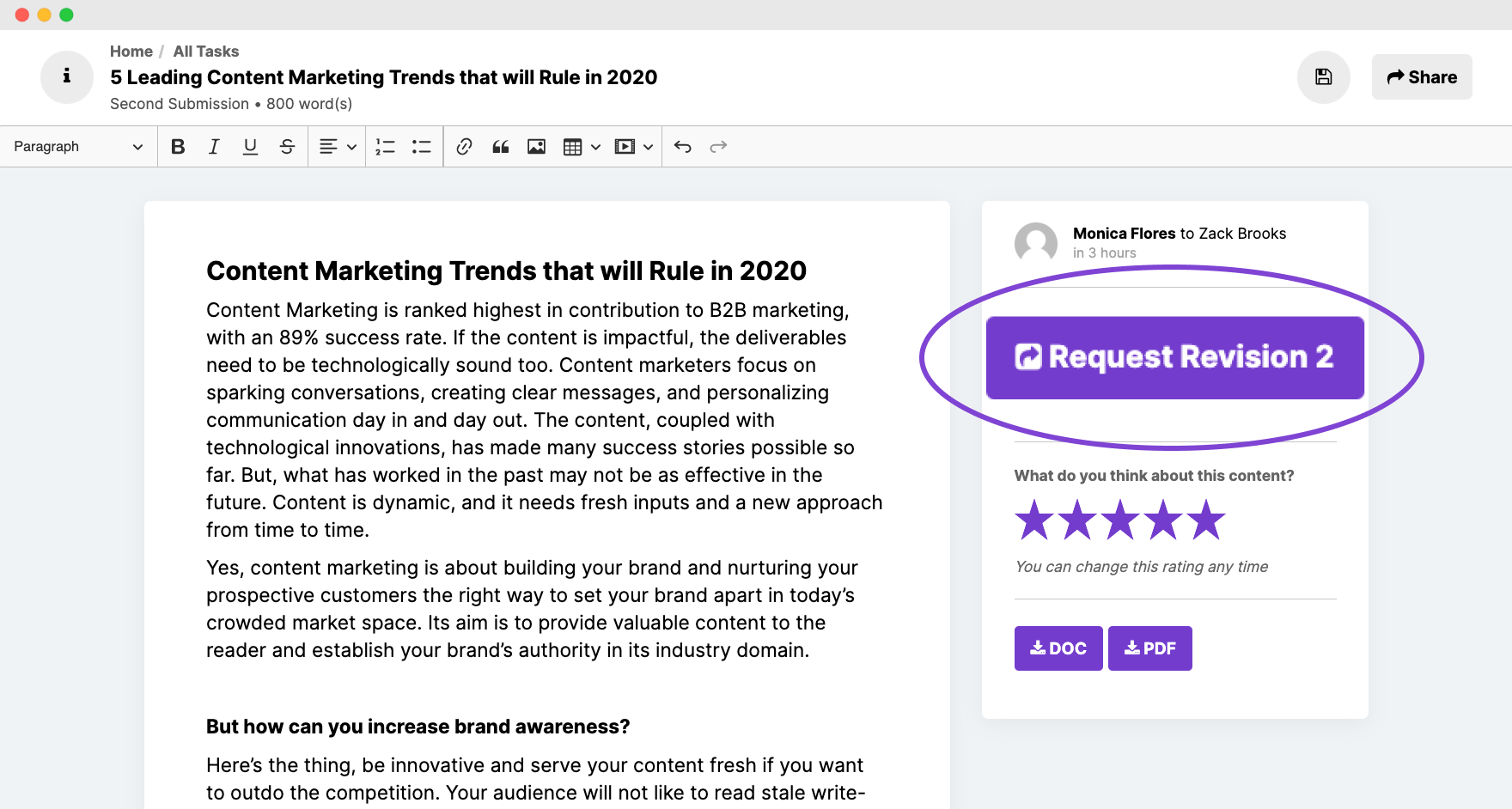Toggle strikethrough formatting
Viewport: 1512px width, 809px height.
287,147
